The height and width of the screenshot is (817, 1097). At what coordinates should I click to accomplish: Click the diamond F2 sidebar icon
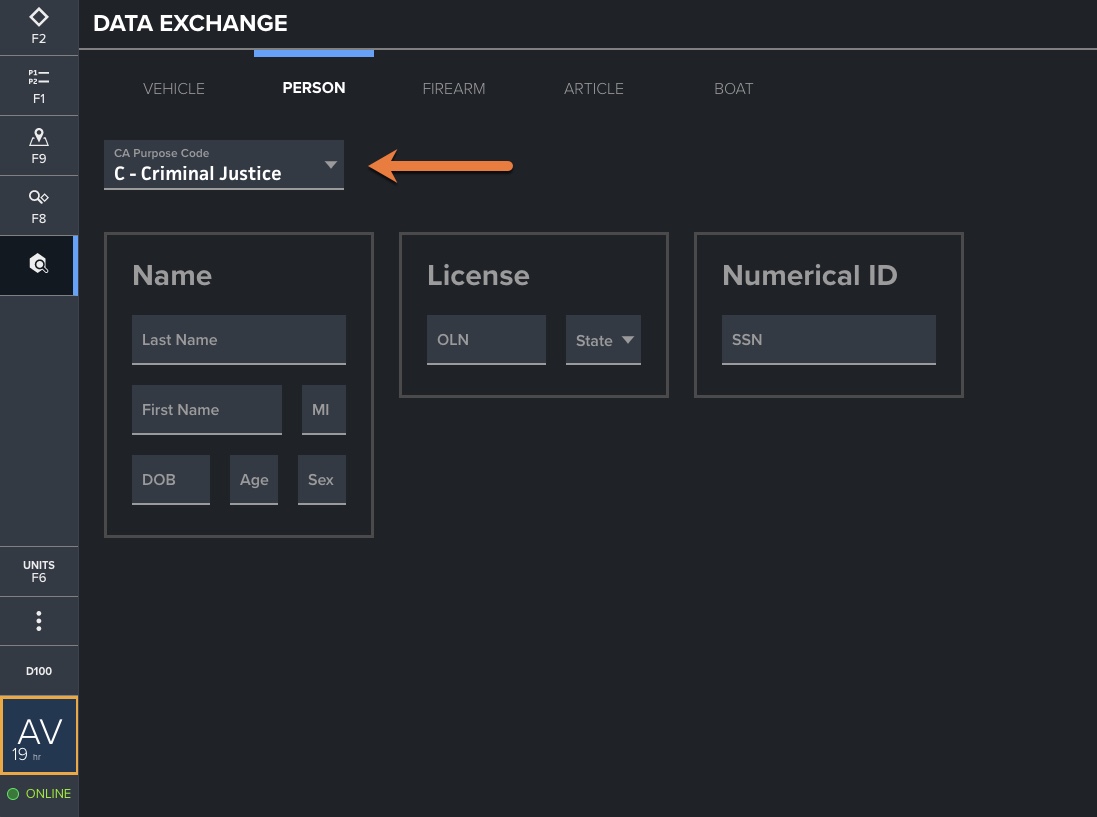click(x=38, y=26)
